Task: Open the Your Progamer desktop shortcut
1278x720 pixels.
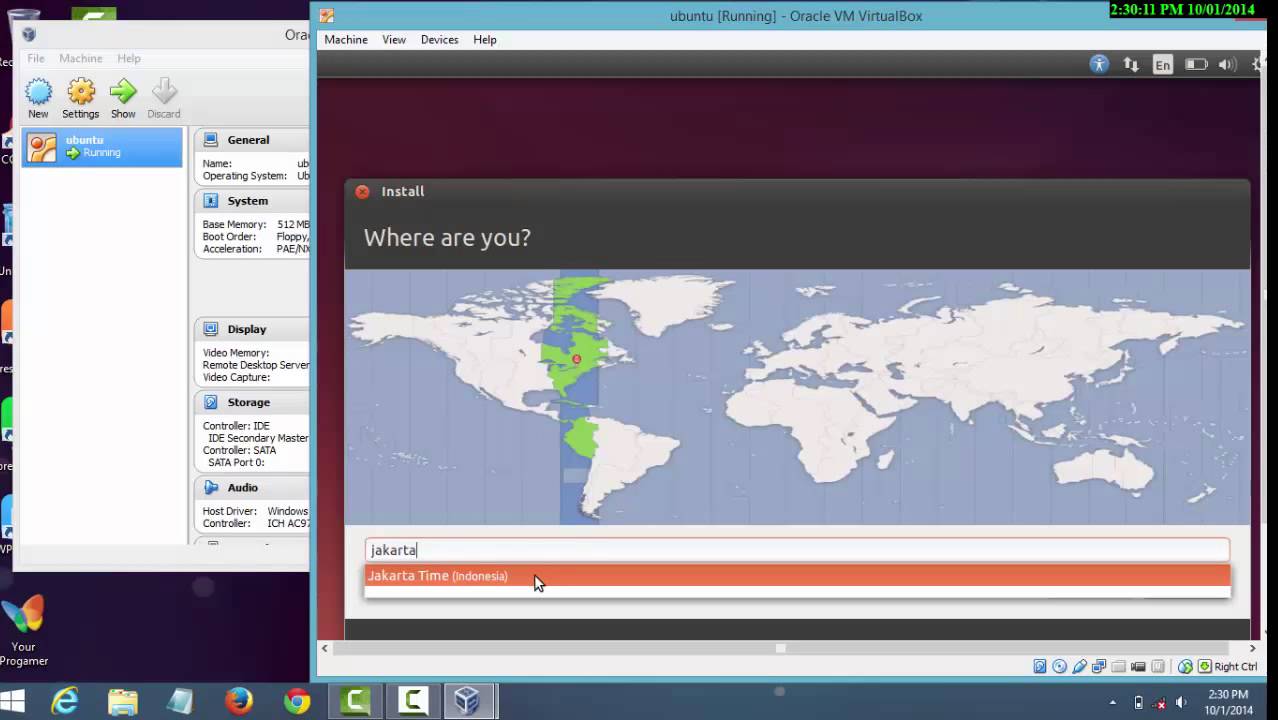Action: (x=24, y=632)
